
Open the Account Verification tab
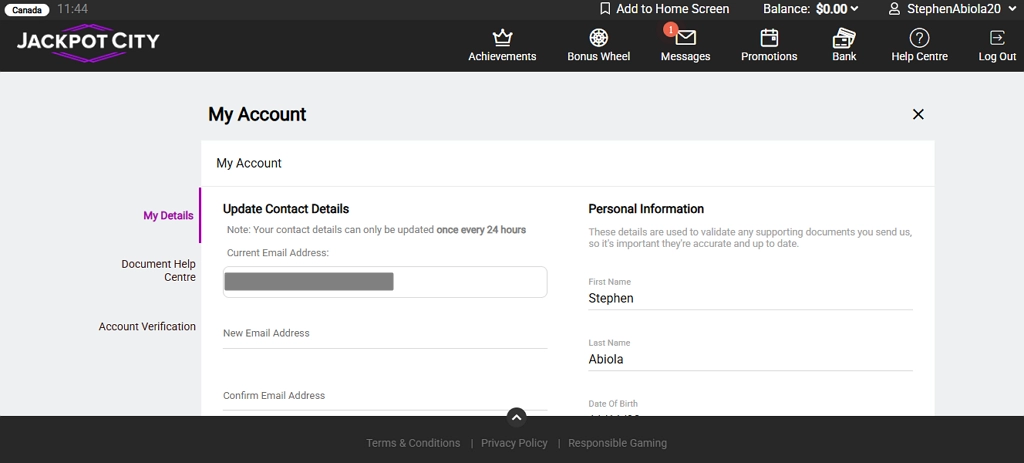coord(147,327)
